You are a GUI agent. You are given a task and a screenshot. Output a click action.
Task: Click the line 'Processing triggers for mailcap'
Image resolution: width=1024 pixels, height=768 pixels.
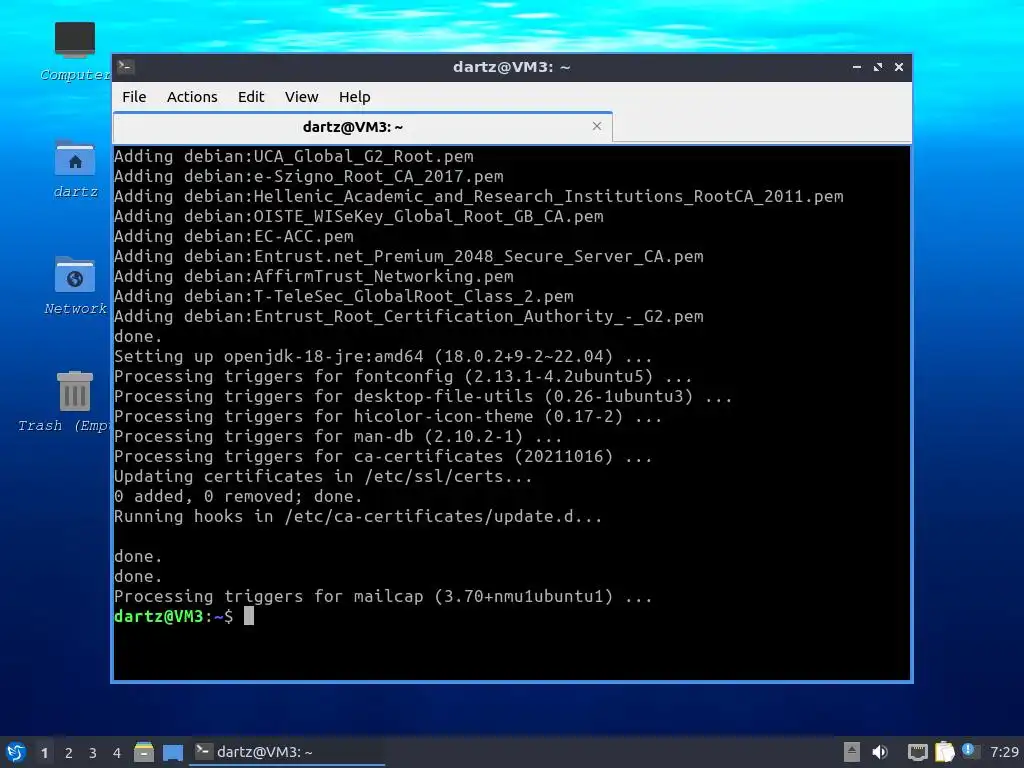point(383,596)
